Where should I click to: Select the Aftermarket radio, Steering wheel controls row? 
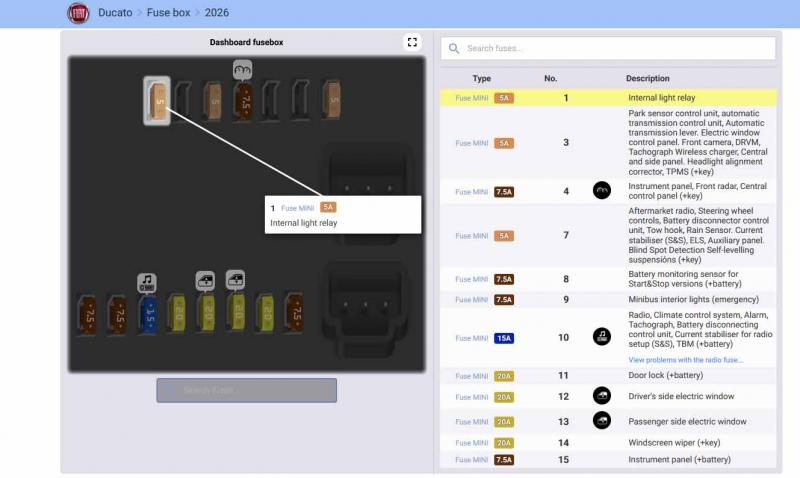coord(608,235)
